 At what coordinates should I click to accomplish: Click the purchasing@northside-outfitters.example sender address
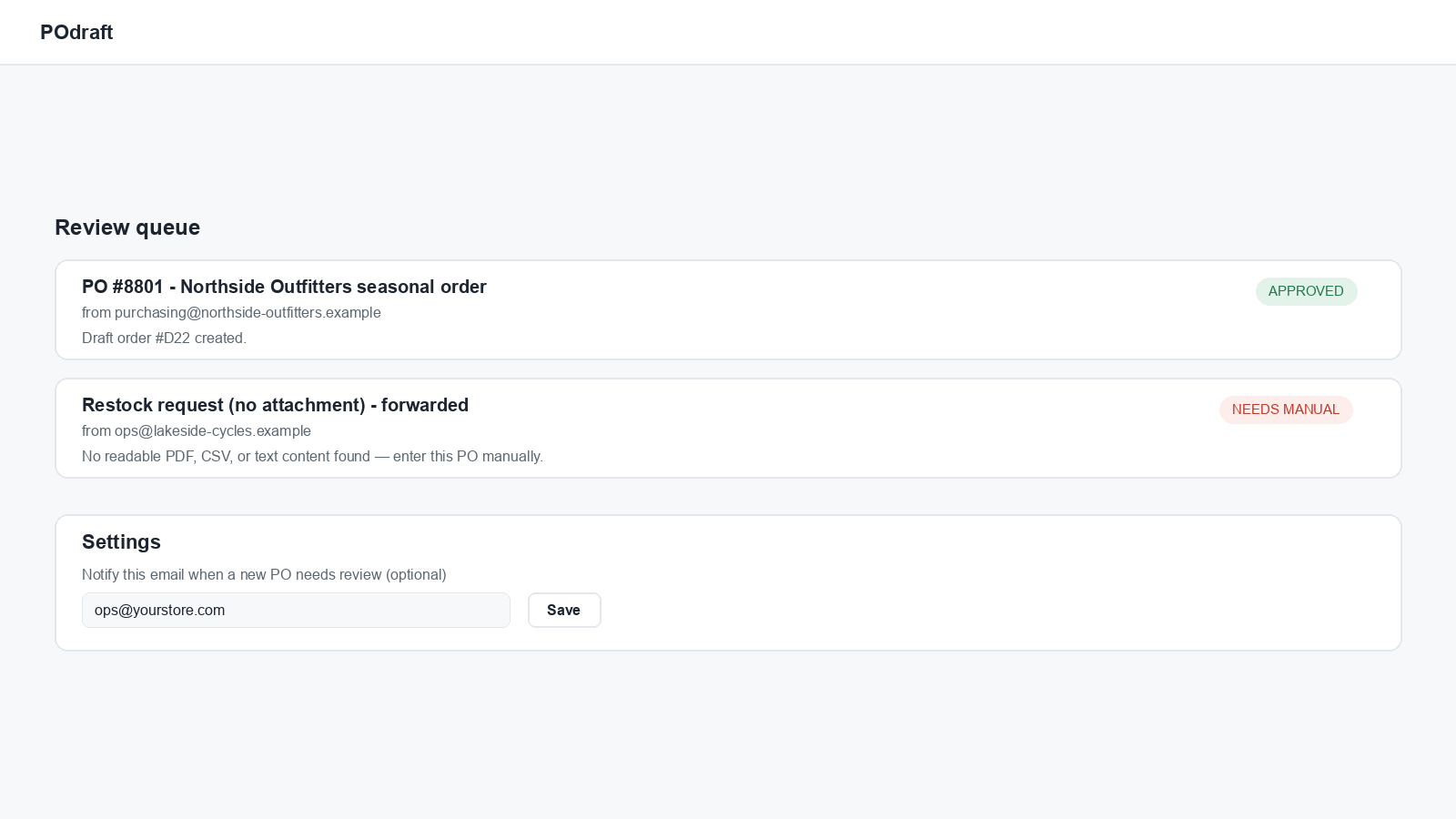(248, 312)
